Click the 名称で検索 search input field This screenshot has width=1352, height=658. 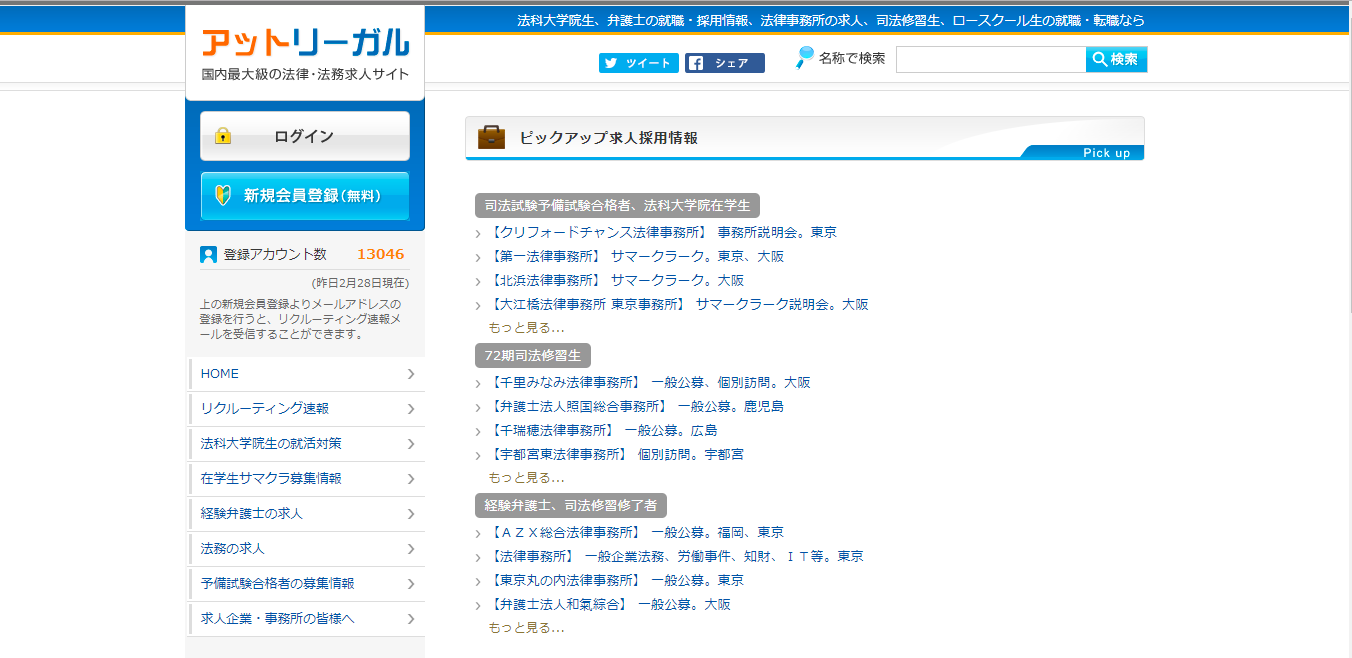(x=990, y=60)
